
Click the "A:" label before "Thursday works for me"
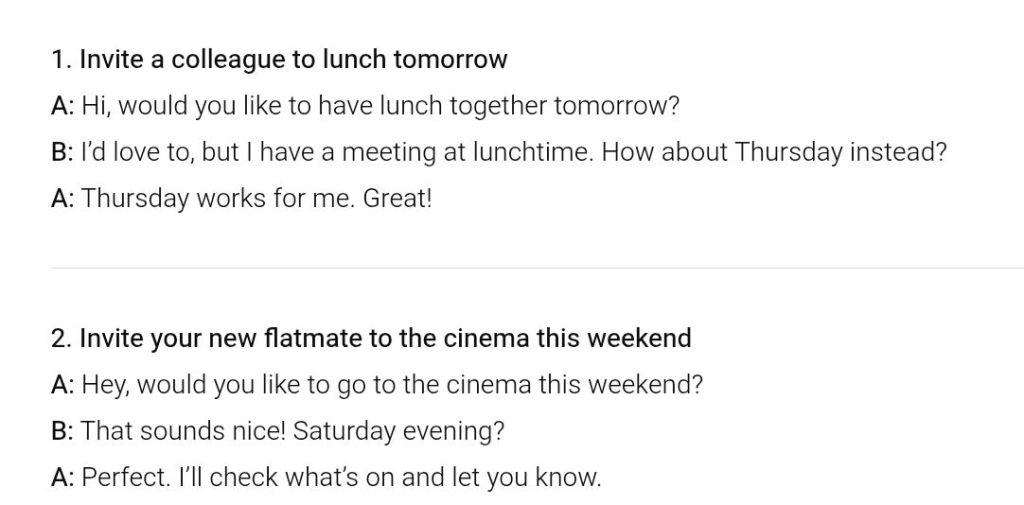[62, 198]
